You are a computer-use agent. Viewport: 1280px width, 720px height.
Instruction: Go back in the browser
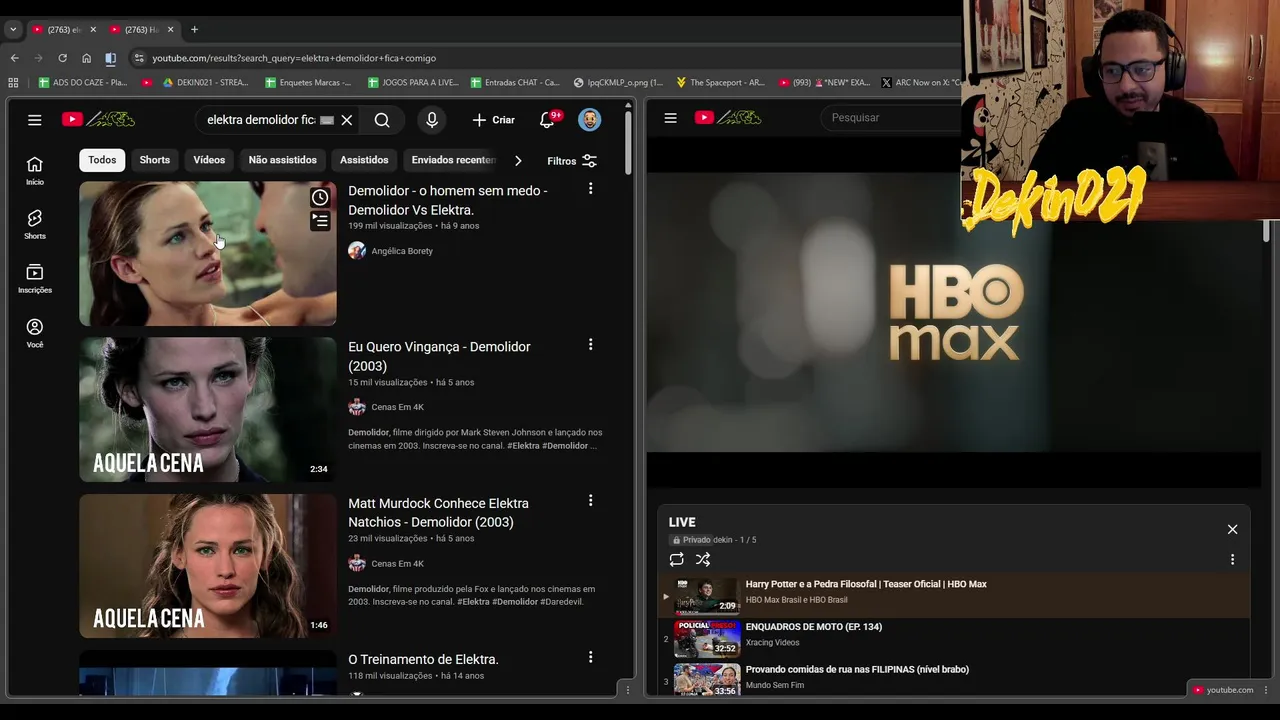click(14, 58)
